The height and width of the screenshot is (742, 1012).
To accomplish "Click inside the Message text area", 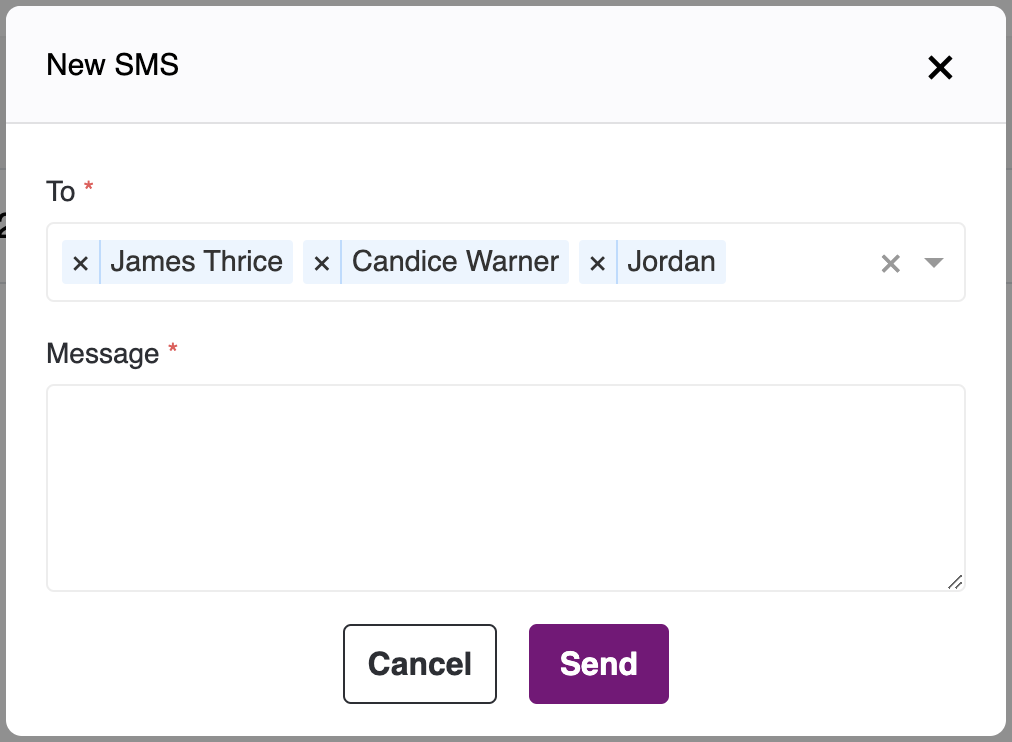I will tap(505, 487).
